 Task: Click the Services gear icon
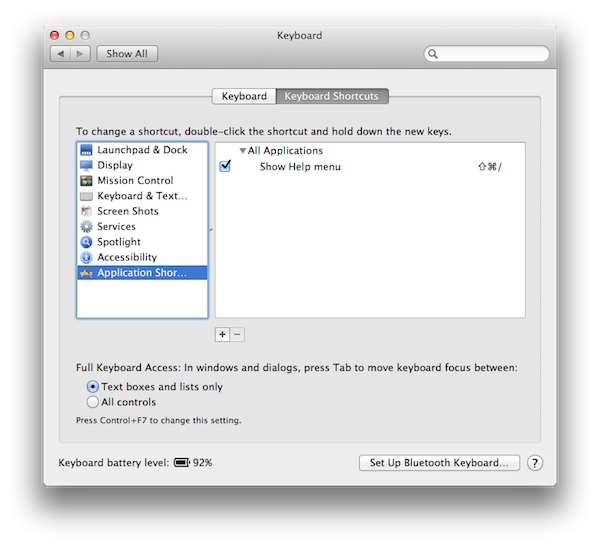point(86,227)
